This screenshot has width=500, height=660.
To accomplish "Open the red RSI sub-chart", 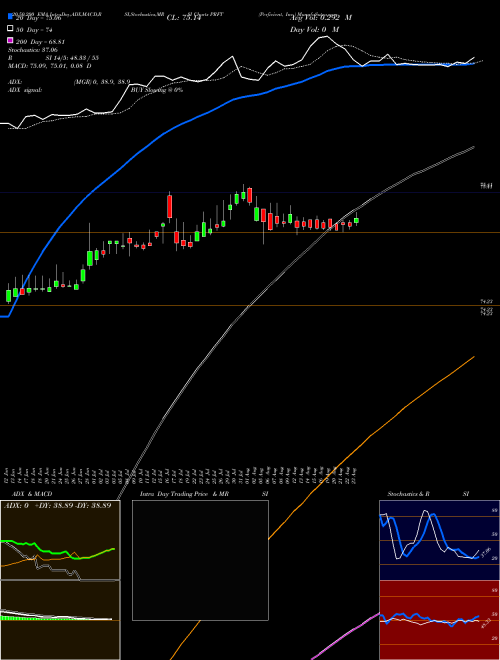I will (439, 620).
